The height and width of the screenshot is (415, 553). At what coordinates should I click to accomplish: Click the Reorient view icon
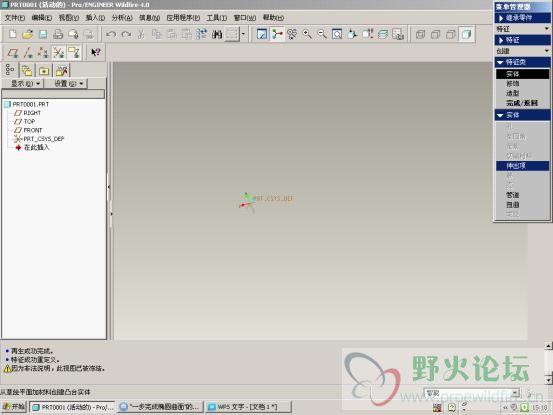click(x=352, y=34)
